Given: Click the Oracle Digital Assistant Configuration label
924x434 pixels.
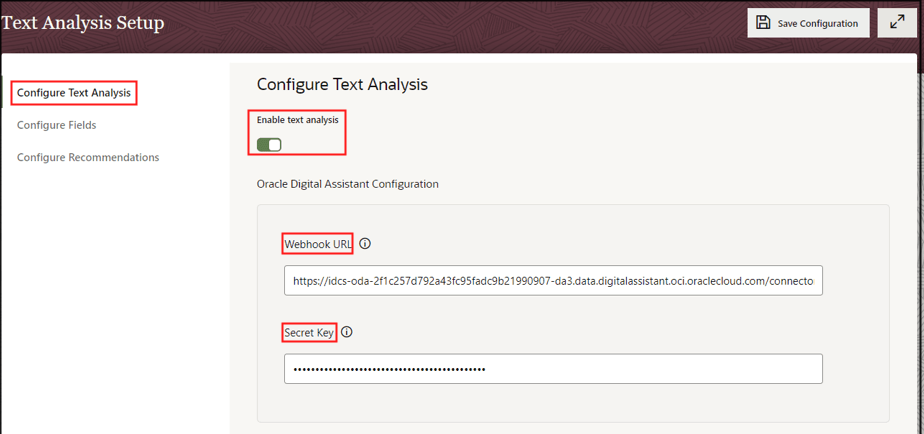Looking at the screenshot, I should click(348, 184).
